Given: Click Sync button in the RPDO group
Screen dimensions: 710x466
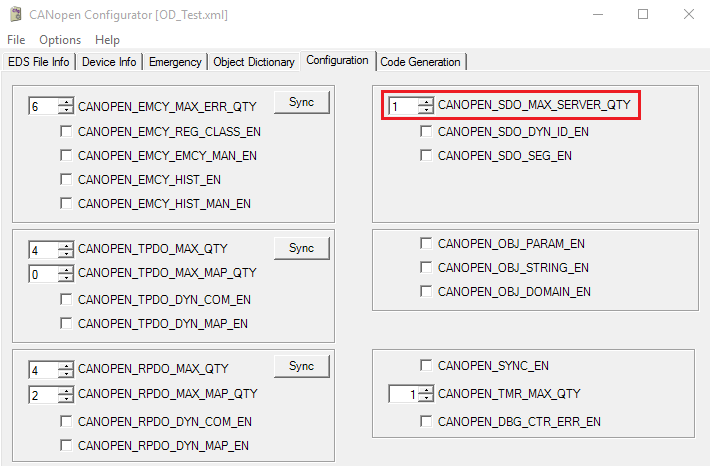Looking at the screenshot, I should tap(302, 366).
